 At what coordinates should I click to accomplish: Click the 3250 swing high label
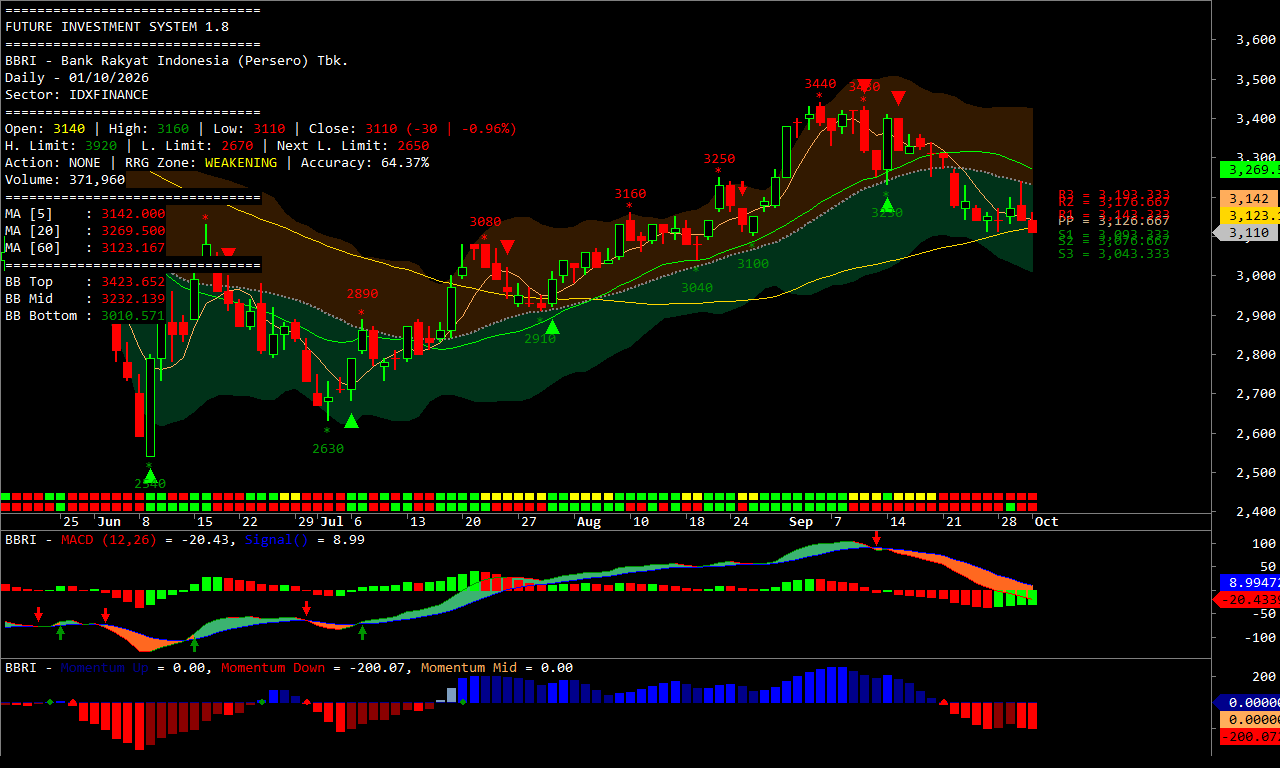[x=719, y=159]
